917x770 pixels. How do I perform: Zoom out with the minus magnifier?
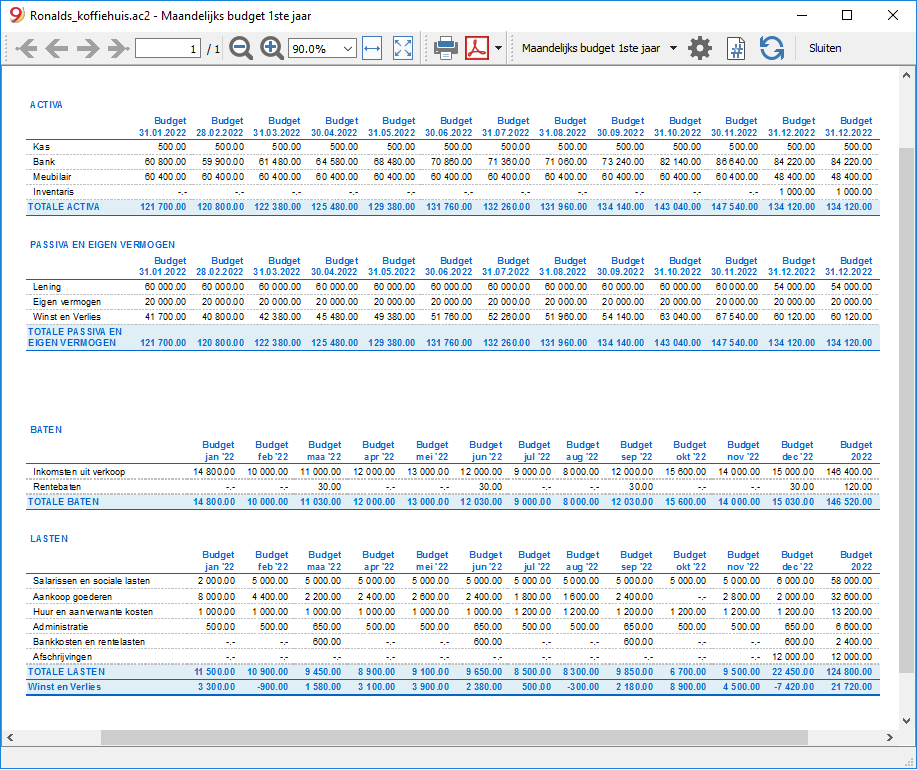click(241, 49)
